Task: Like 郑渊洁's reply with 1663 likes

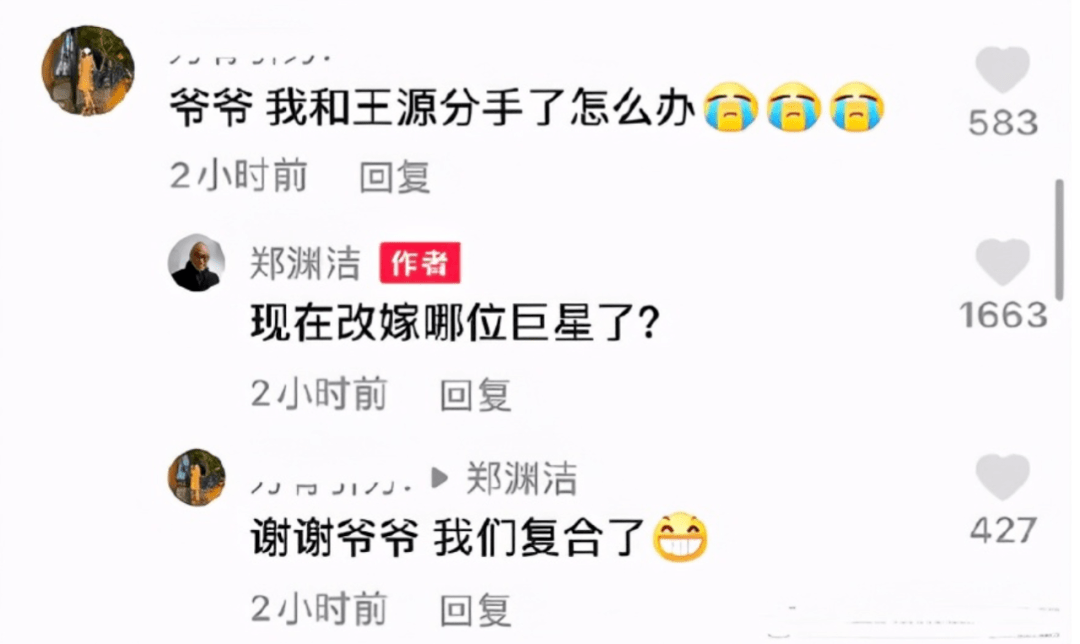Action: [x=1002, y=262]
